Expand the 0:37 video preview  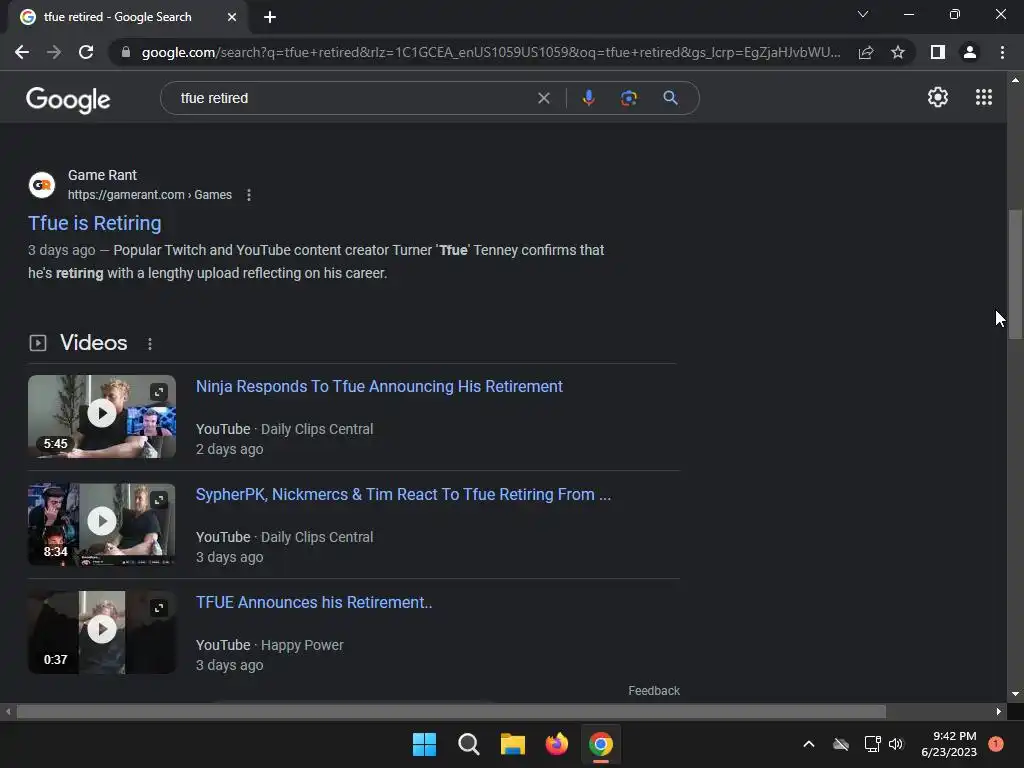coord(159,608)
